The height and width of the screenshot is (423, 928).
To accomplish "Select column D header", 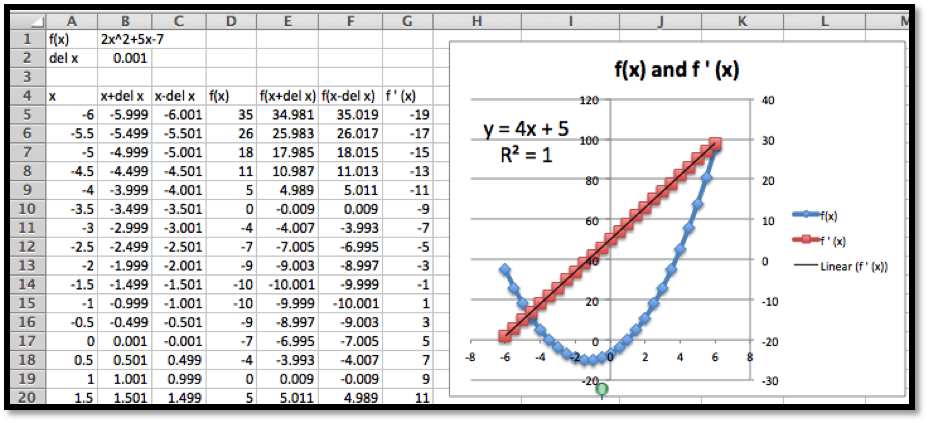I will (x=231, y=21).
